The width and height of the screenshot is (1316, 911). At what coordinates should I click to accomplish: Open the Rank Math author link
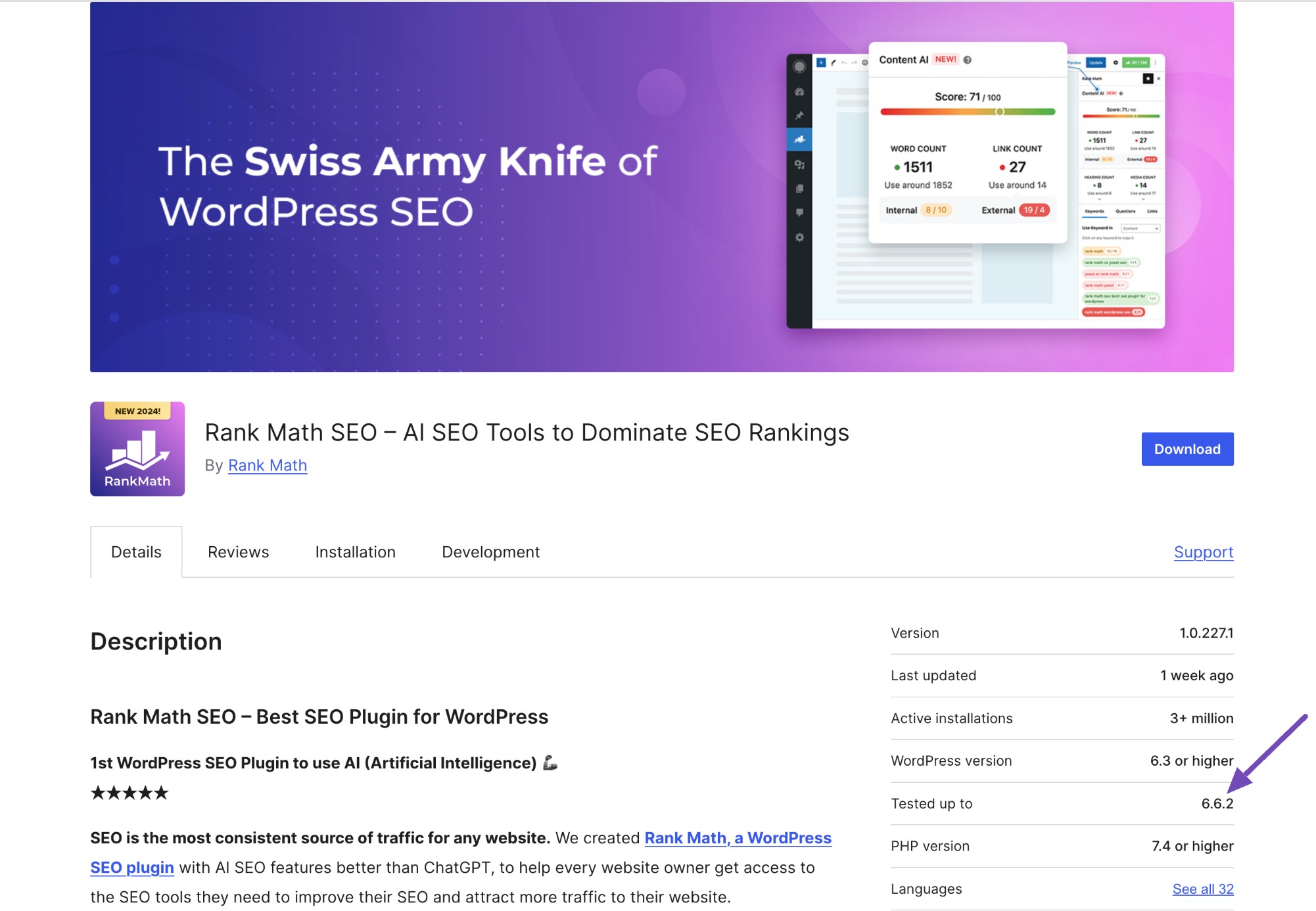click(268, 465)
